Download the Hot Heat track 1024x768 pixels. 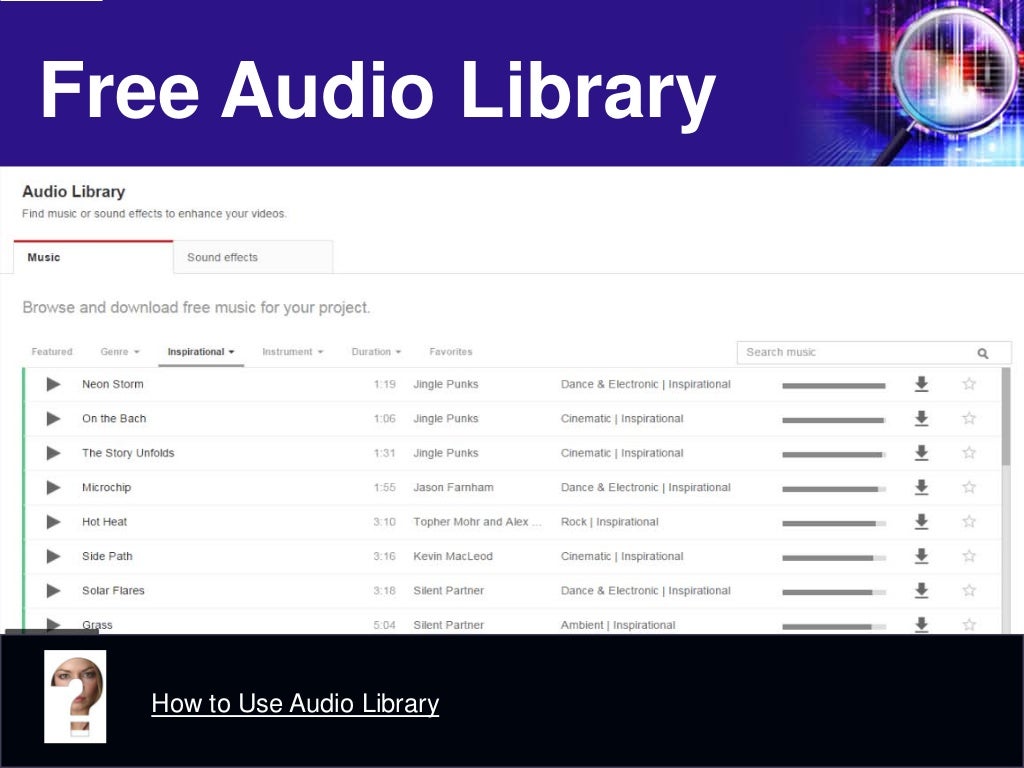(x=921, y=521)
